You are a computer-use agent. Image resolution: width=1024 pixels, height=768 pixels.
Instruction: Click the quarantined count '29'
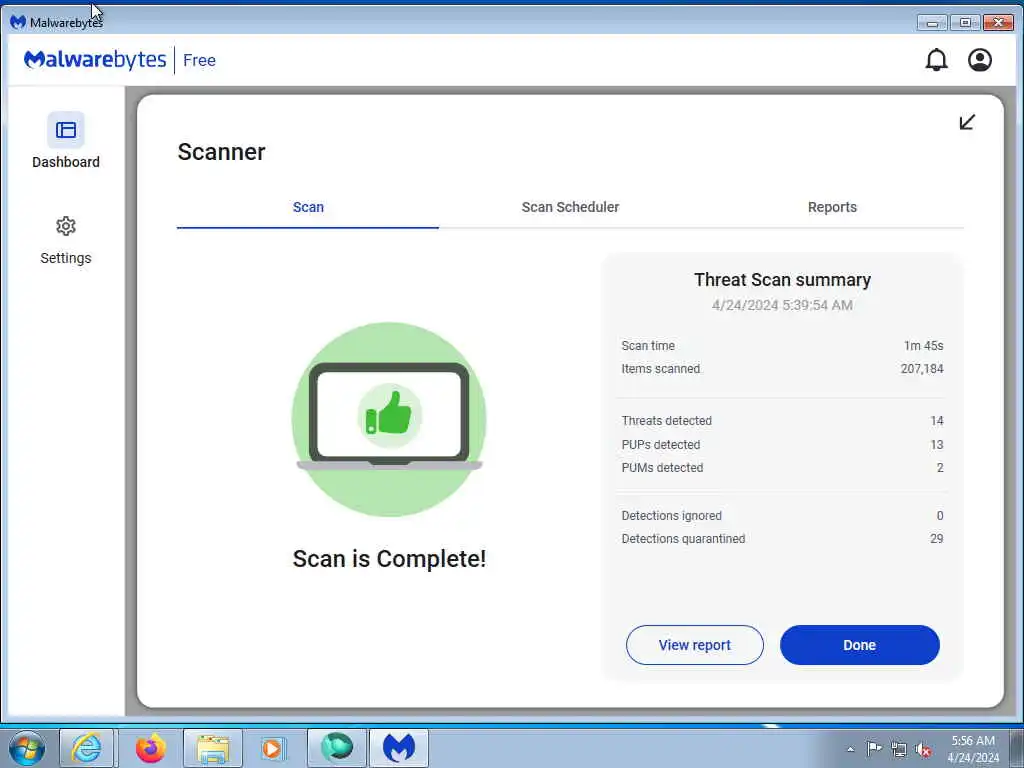[936, 539]
